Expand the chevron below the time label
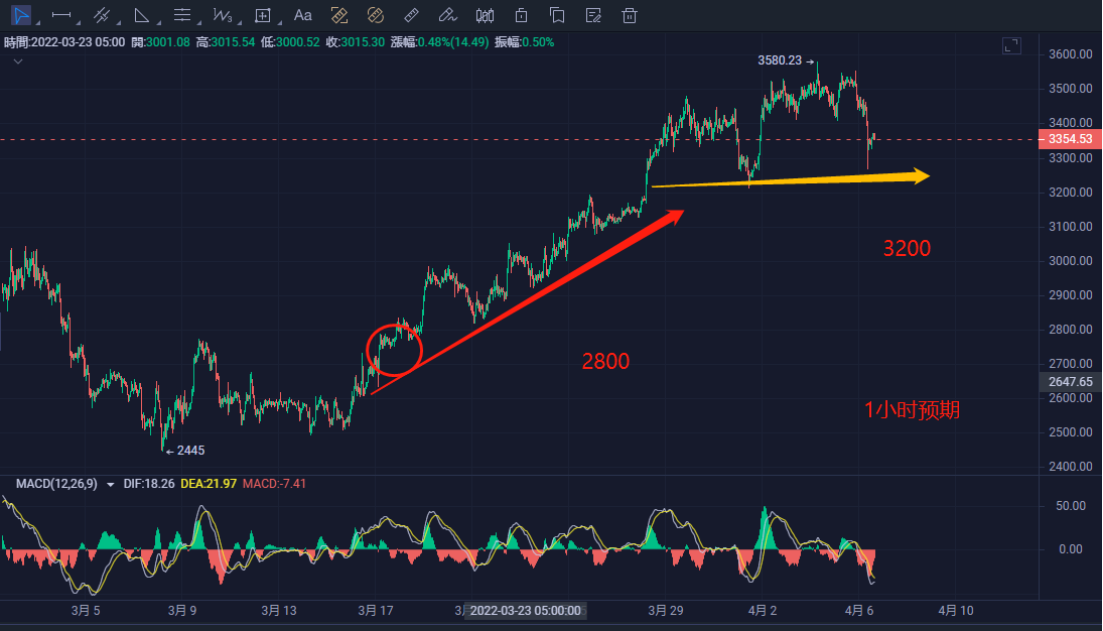 [x=17, y=61]
